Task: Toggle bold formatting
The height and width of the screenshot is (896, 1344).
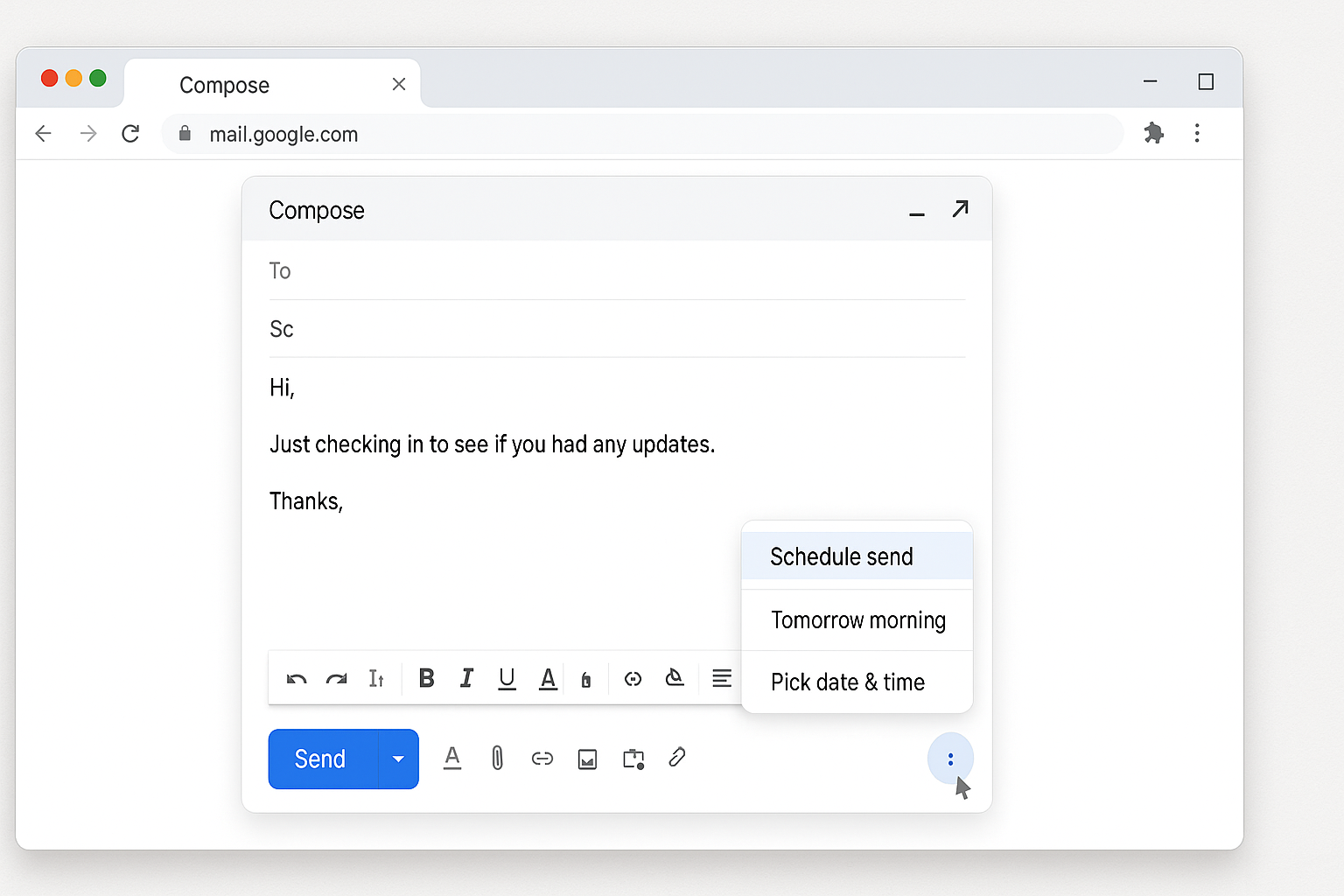Action: [426, 678]
